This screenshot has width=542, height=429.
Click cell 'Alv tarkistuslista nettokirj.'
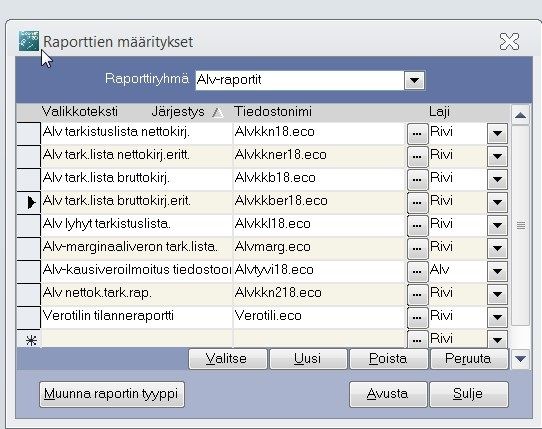pos(137,133)
